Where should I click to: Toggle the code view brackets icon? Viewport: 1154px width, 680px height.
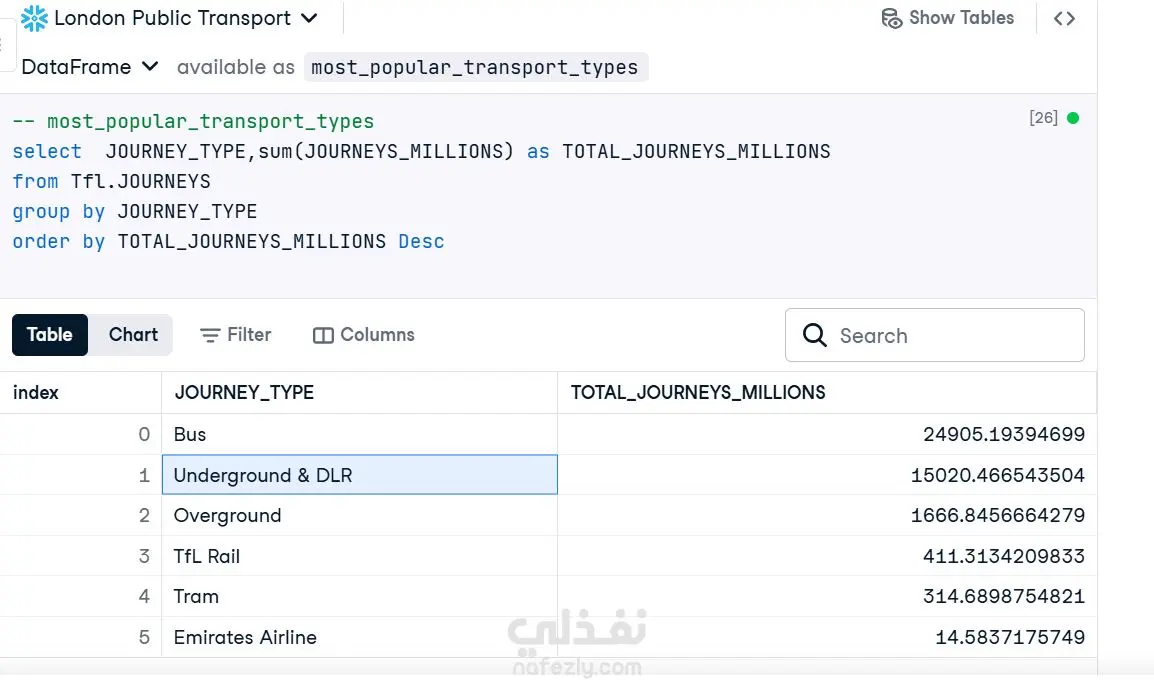pyautogui.click(x=1064, y=18)
